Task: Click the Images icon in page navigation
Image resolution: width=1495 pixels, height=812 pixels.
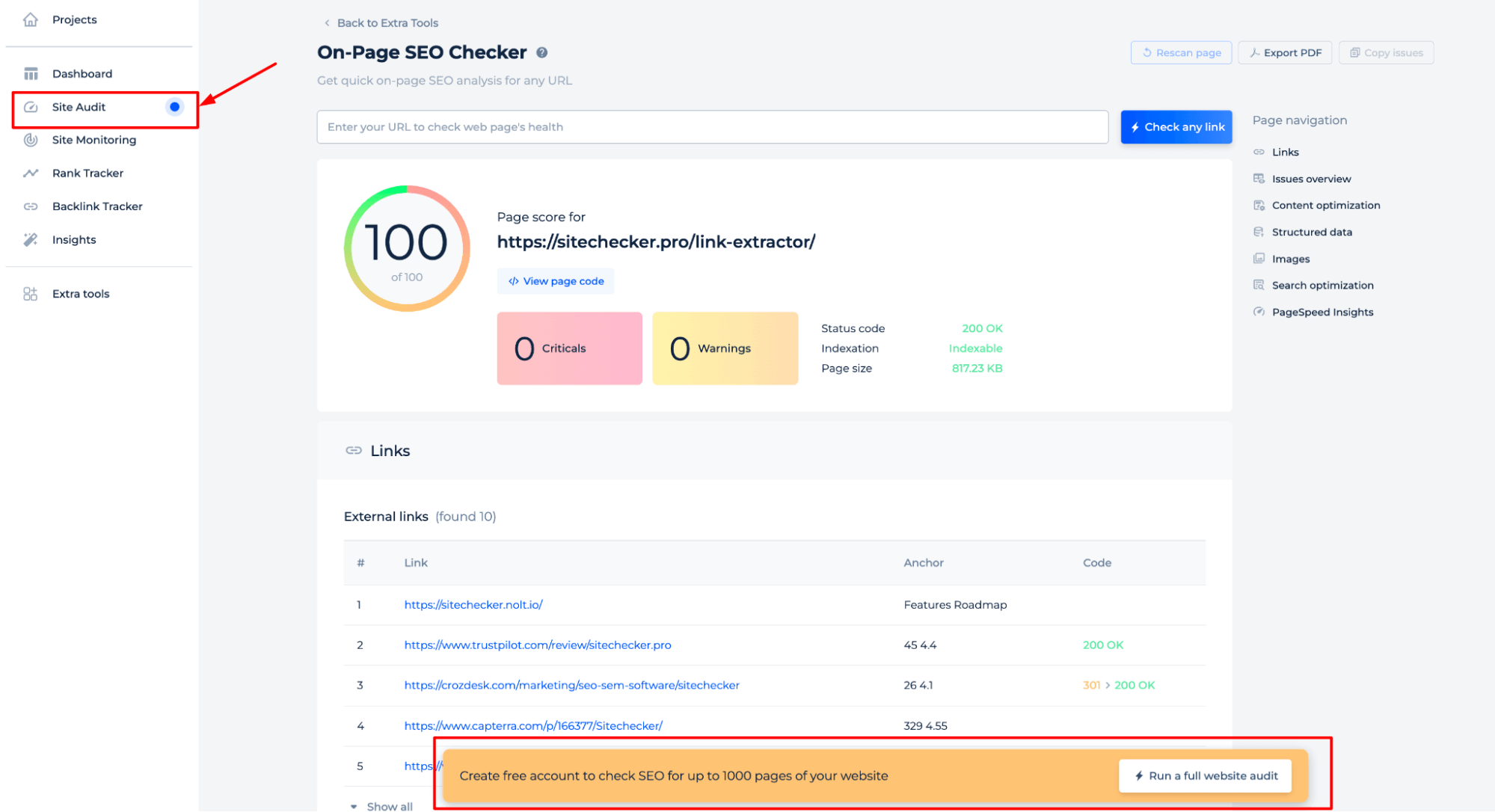Action: (1259, 259)
